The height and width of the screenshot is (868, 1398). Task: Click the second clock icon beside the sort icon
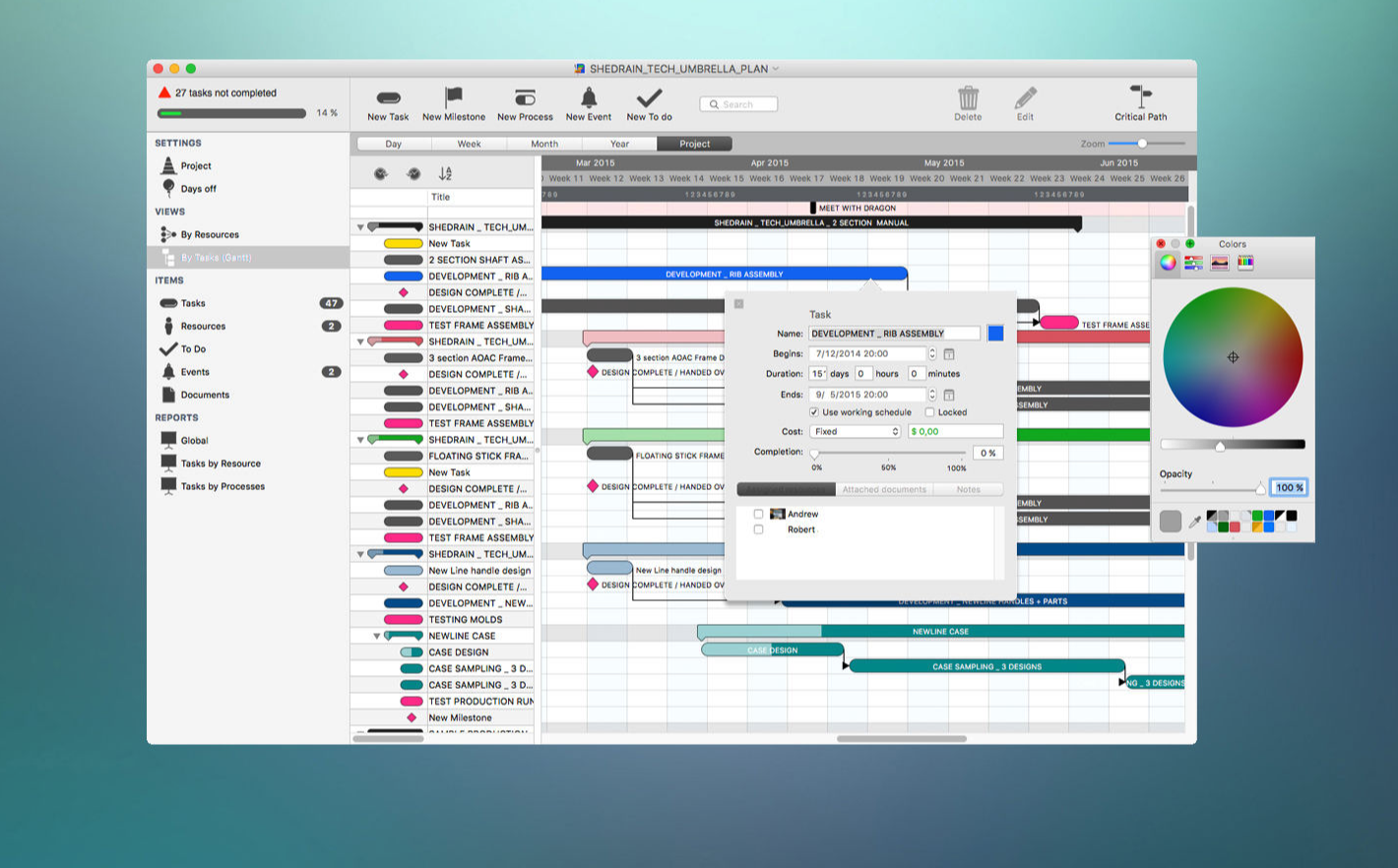413,173
